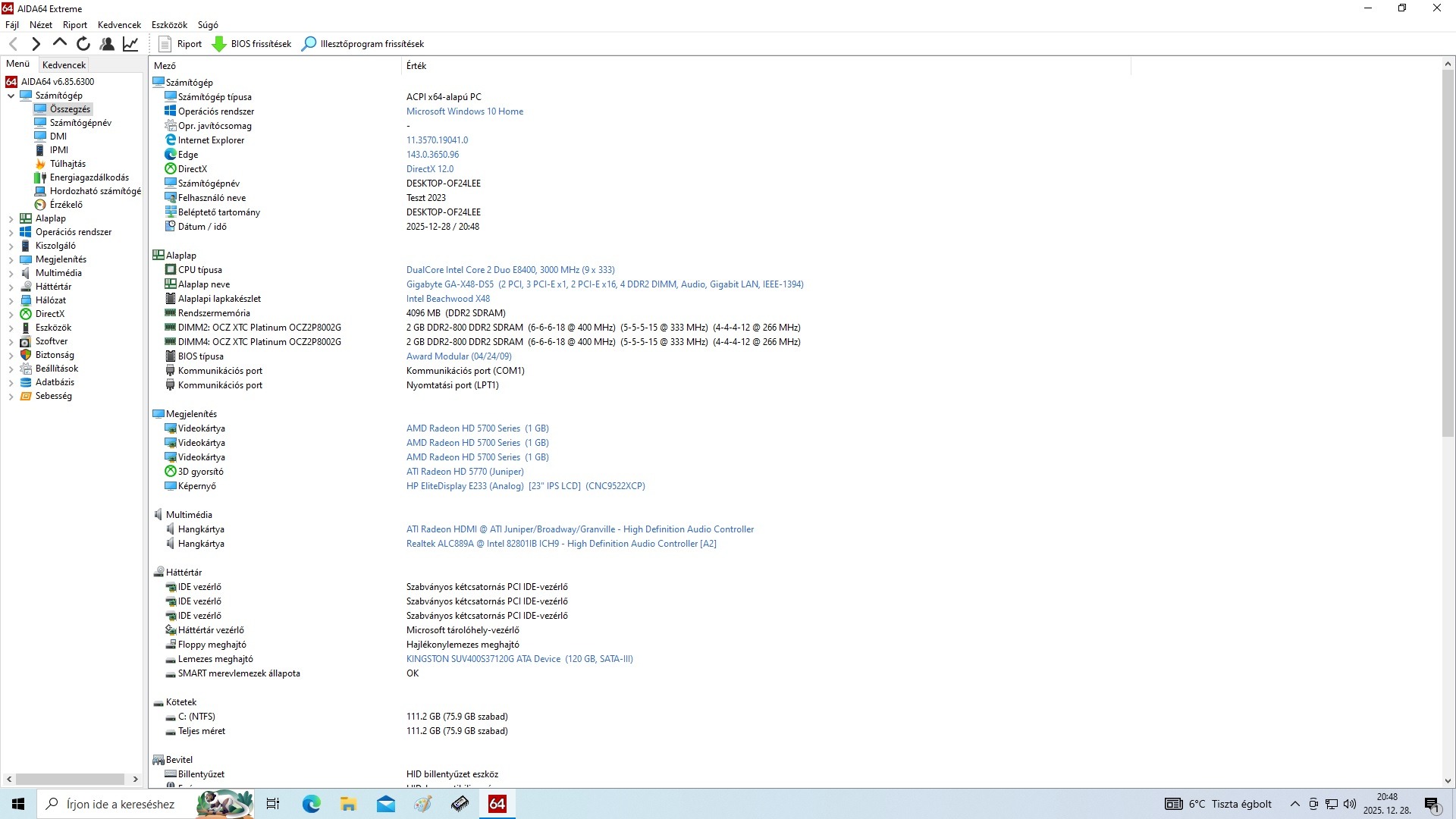Viewport: 1456px width, 819px height.
Task: Click the Refresh toolbar icon
Action: [x=83, y=44]
